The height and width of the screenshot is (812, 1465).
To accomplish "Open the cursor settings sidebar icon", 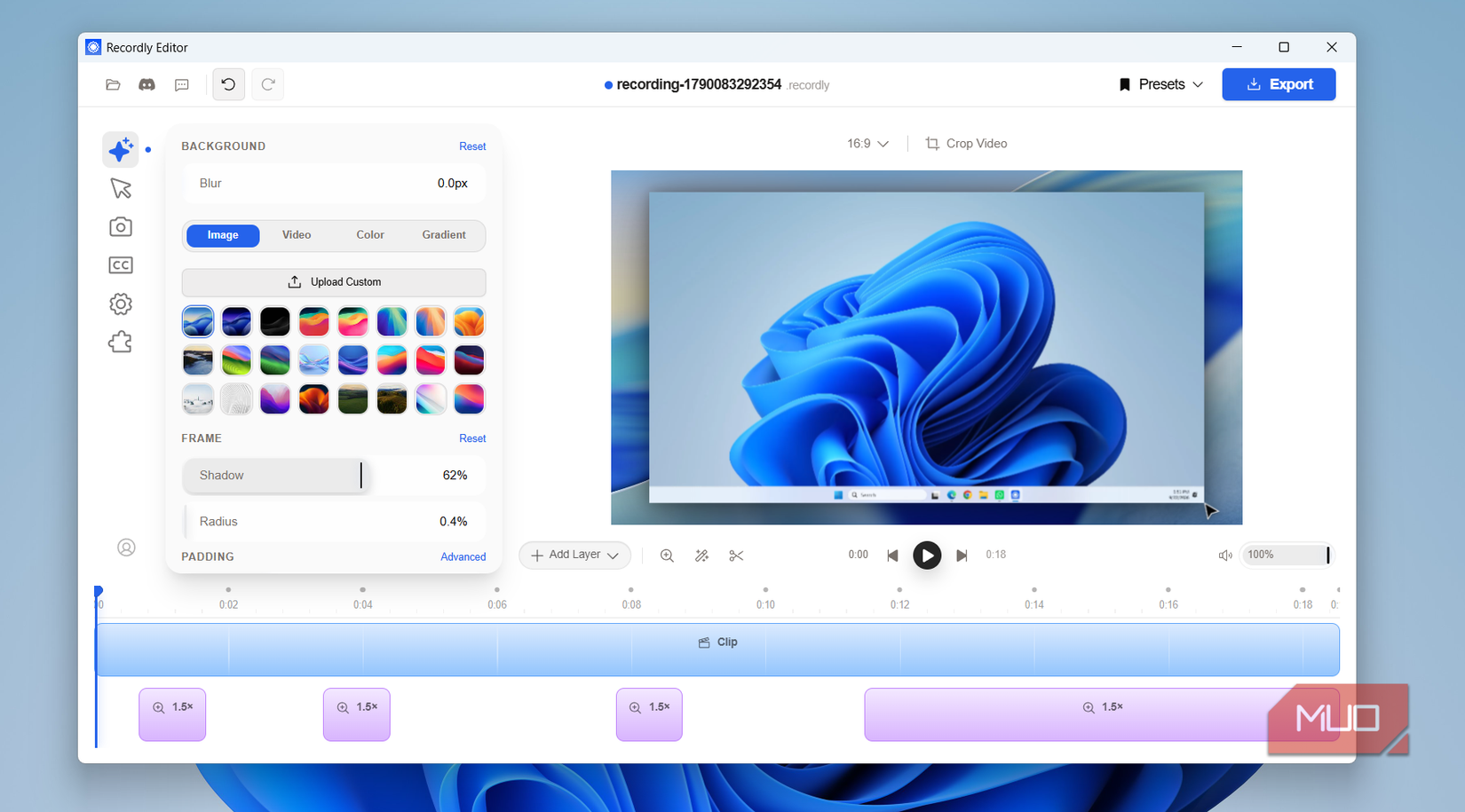I will (x=121, y=188).
